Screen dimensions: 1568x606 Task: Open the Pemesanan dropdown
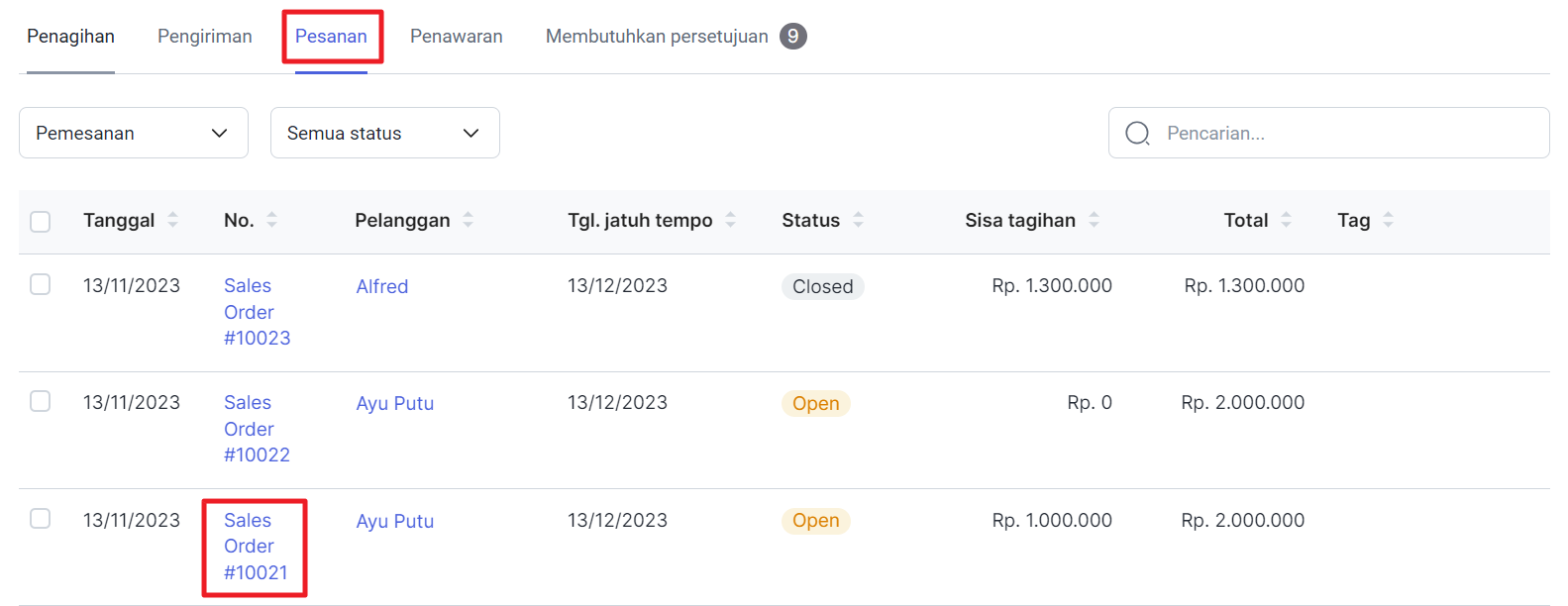[x=134, y=133]
